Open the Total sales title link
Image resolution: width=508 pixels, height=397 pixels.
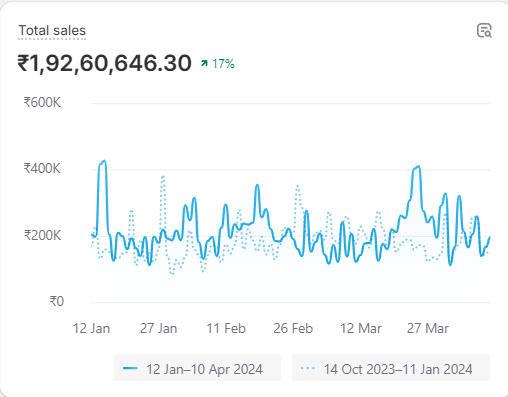point(52,31)
